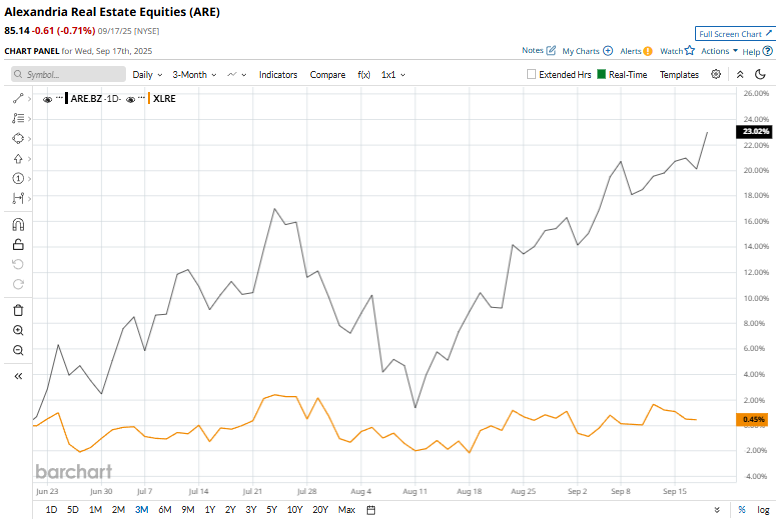This screenshot has width=776, height=522.
Task: Zoom in with magnifier plus icon
Action: tap(18, 330)
